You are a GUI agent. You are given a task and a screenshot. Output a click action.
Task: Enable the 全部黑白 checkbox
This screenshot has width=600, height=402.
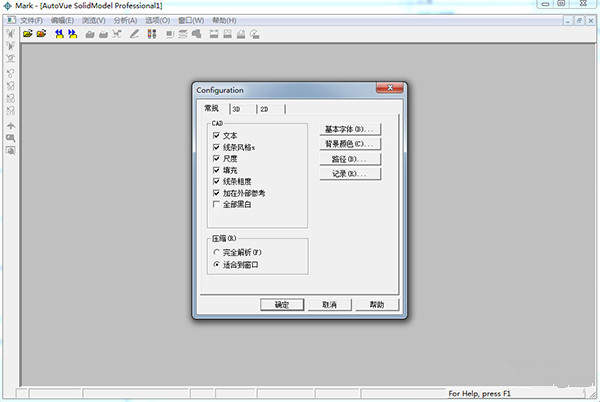click(216, 204)
